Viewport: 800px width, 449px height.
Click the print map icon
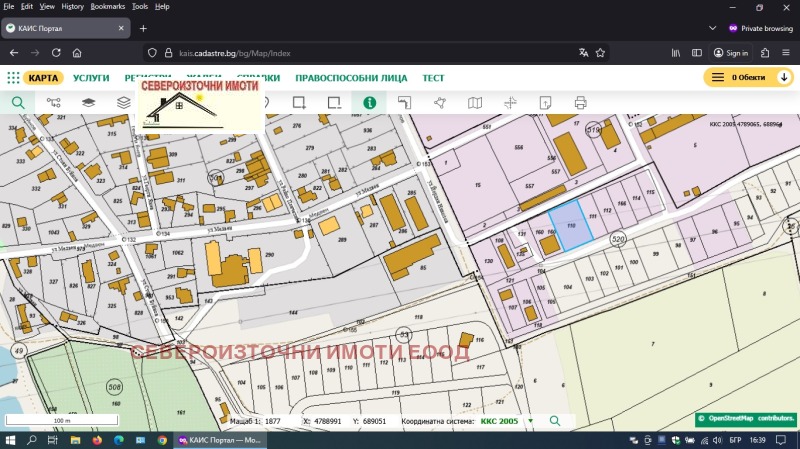580,102
